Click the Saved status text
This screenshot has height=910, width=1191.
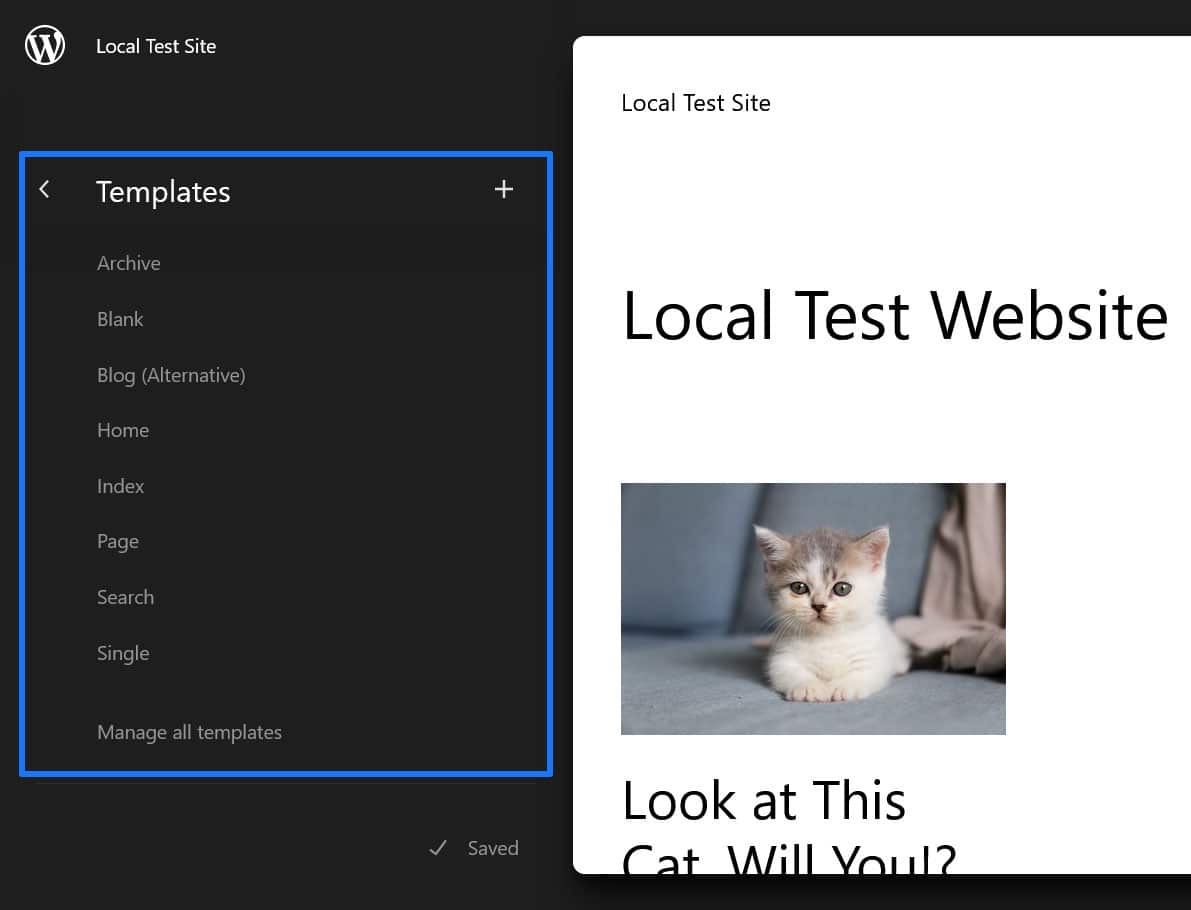pos(493,848)
